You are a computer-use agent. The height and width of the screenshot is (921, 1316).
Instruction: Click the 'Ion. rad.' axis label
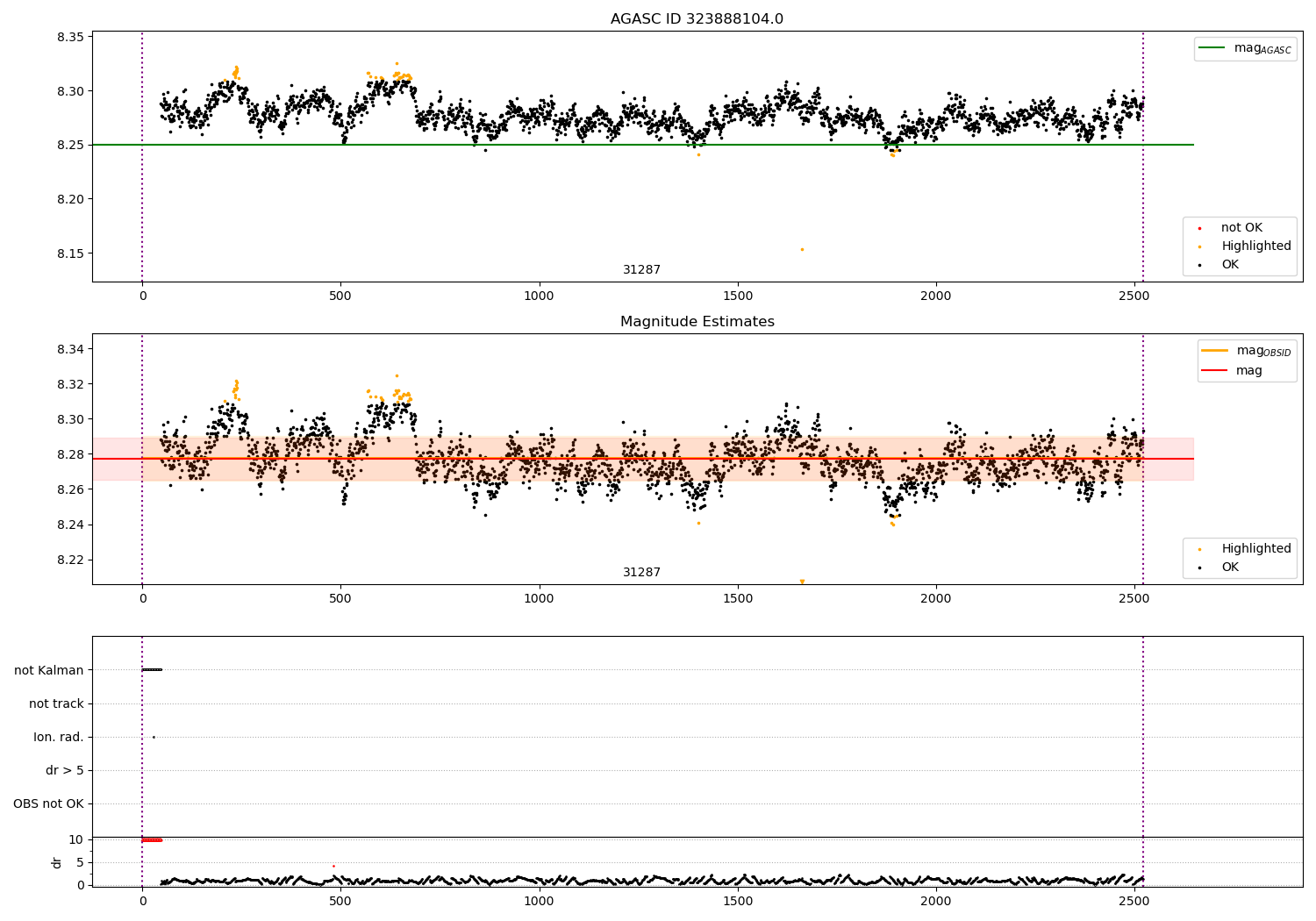(59, 737)
